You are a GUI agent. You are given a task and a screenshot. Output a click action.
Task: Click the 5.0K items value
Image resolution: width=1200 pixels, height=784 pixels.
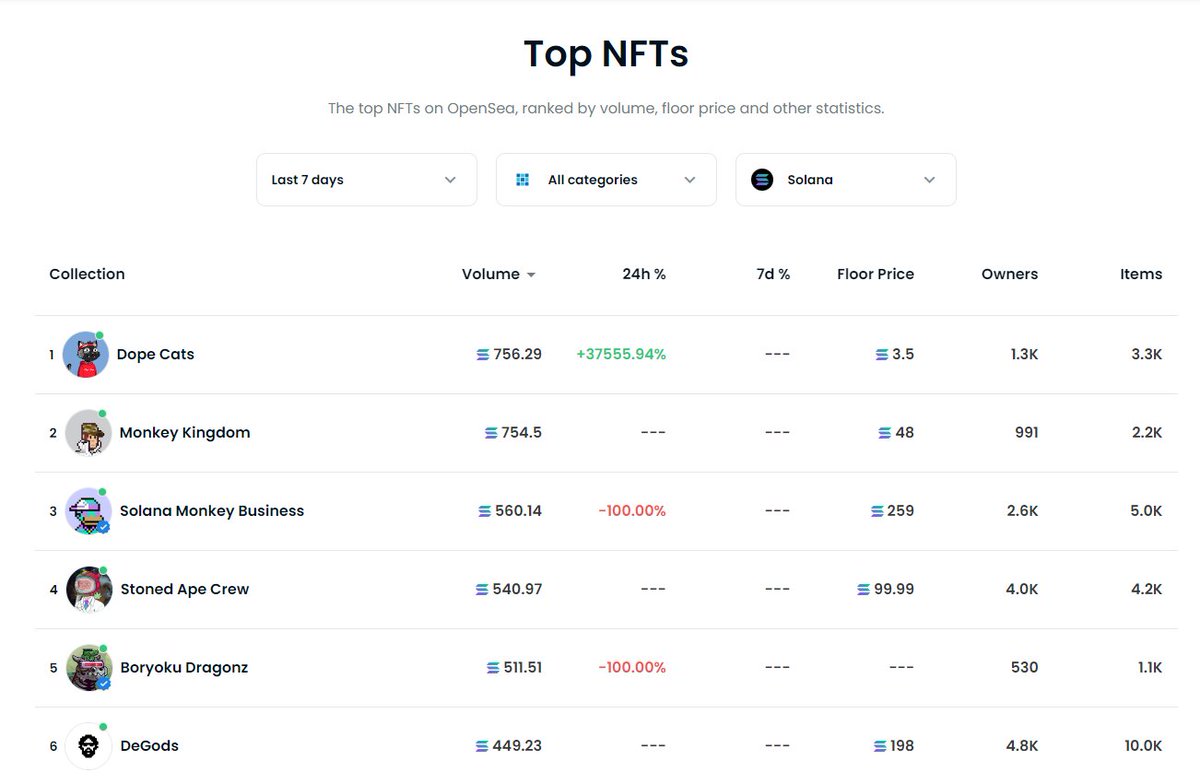coord(1146,511)
